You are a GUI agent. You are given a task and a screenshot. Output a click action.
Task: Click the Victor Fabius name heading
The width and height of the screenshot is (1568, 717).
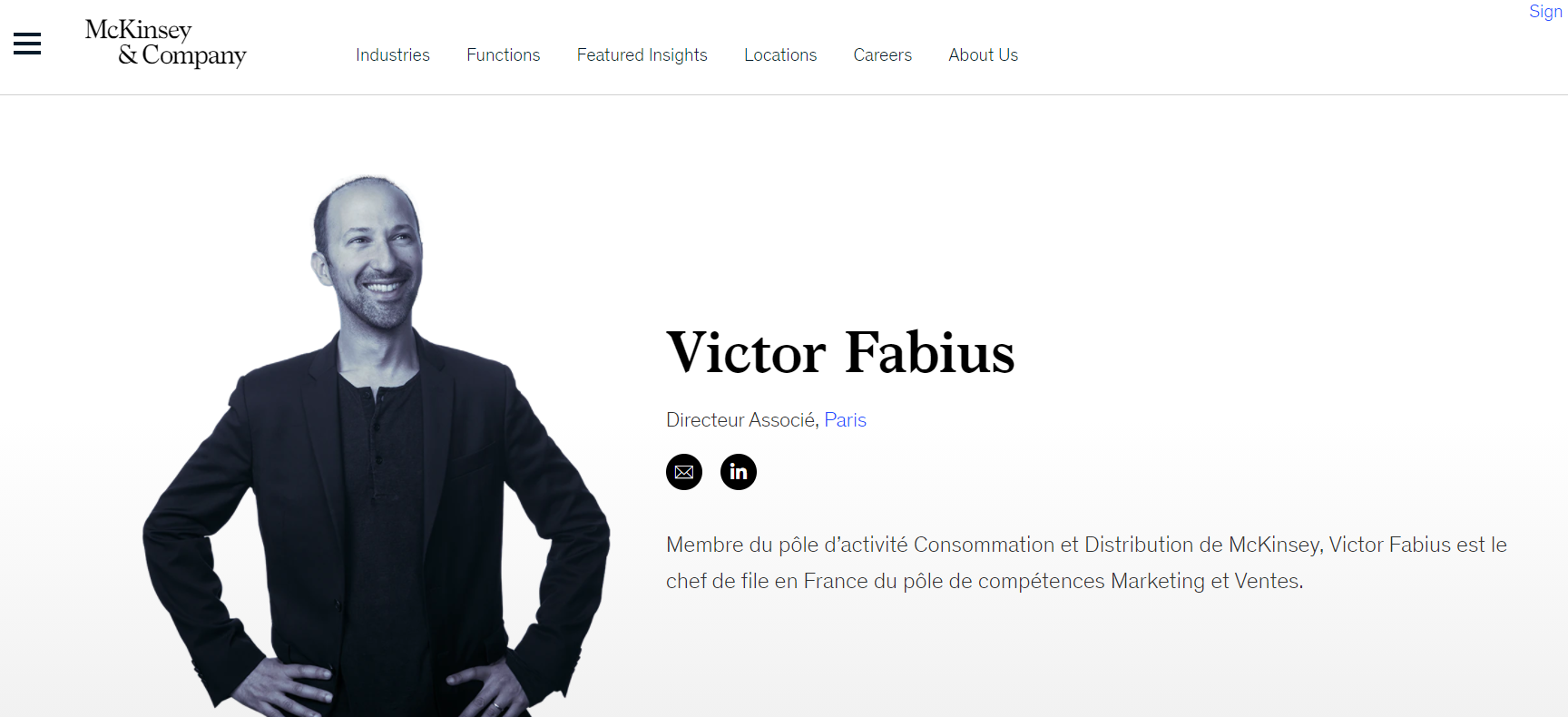click(x=840, y=353)
